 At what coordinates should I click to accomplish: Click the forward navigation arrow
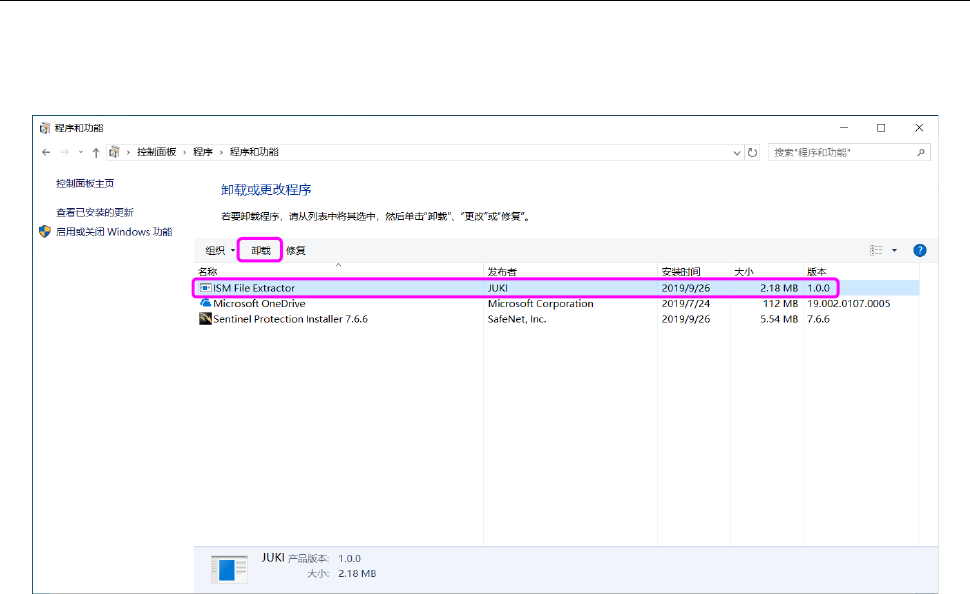65,152
